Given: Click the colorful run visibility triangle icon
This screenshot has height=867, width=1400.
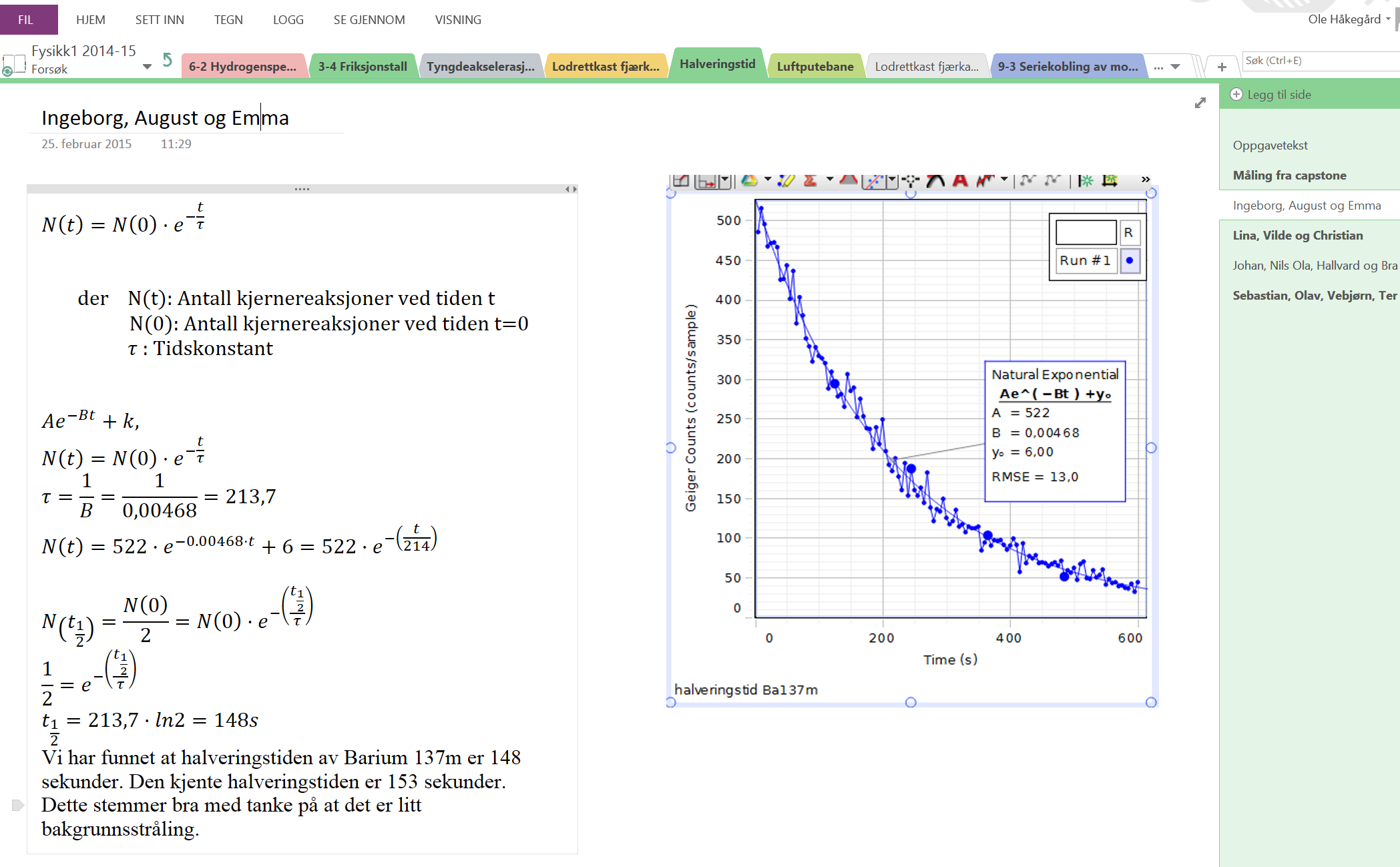Looking at the screenshot, I should click(x=750, y=180).
